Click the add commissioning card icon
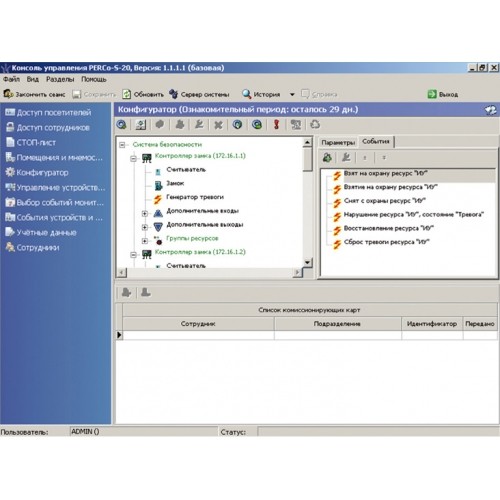This screenshot has width=500, height=500. point(126,293)
